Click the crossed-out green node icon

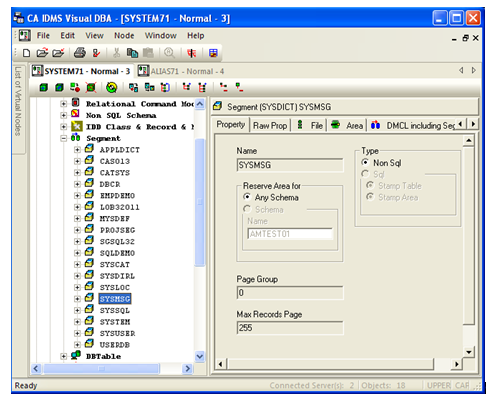pos(91,88)
